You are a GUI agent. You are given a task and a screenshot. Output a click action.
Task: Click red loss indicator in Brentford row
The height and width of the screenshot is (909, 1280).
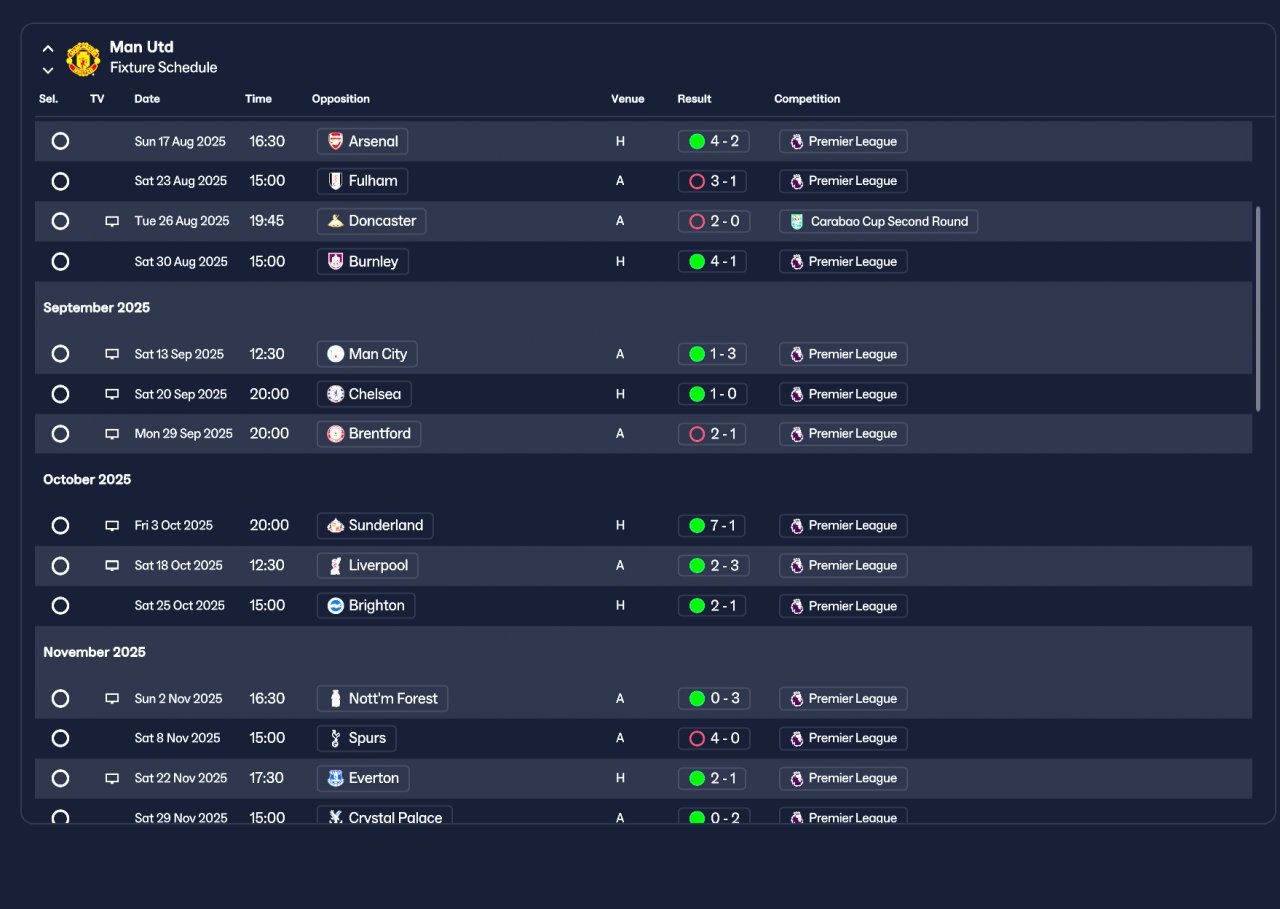pyautogui.click(x=697, y=433)
